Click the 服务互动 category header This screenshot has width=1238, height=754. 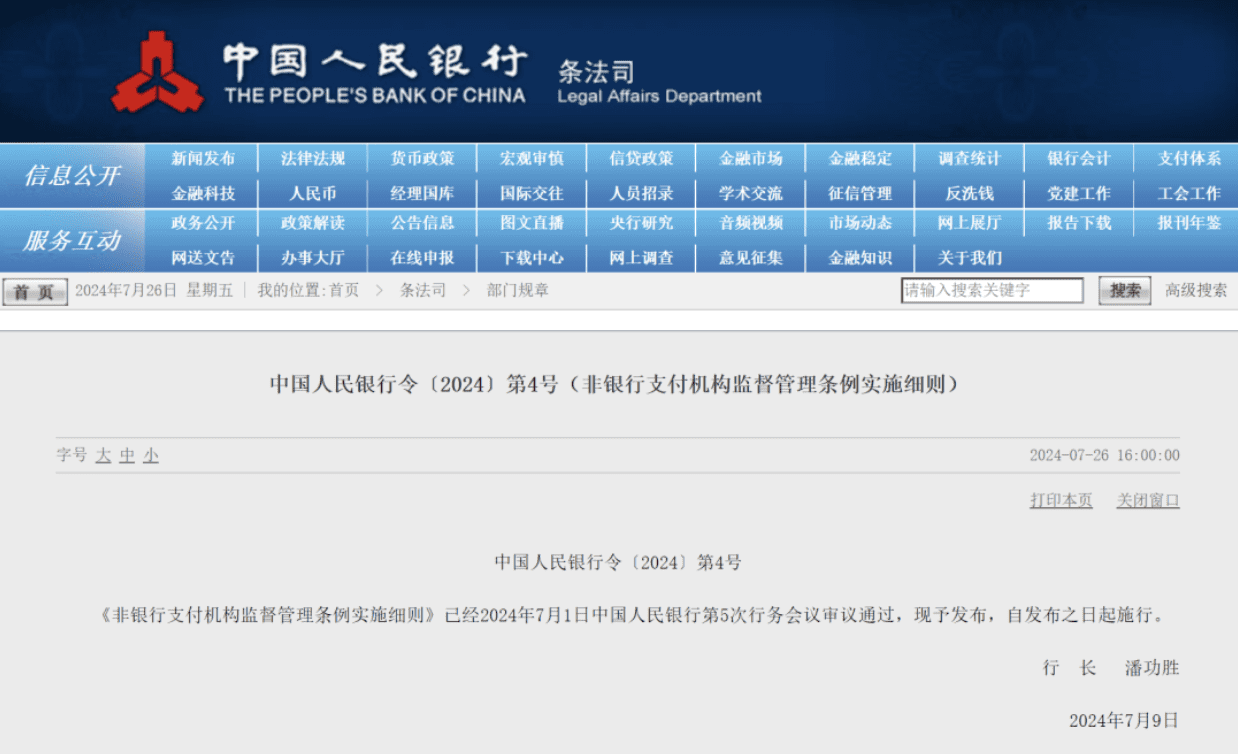click(x=72, y=241)
